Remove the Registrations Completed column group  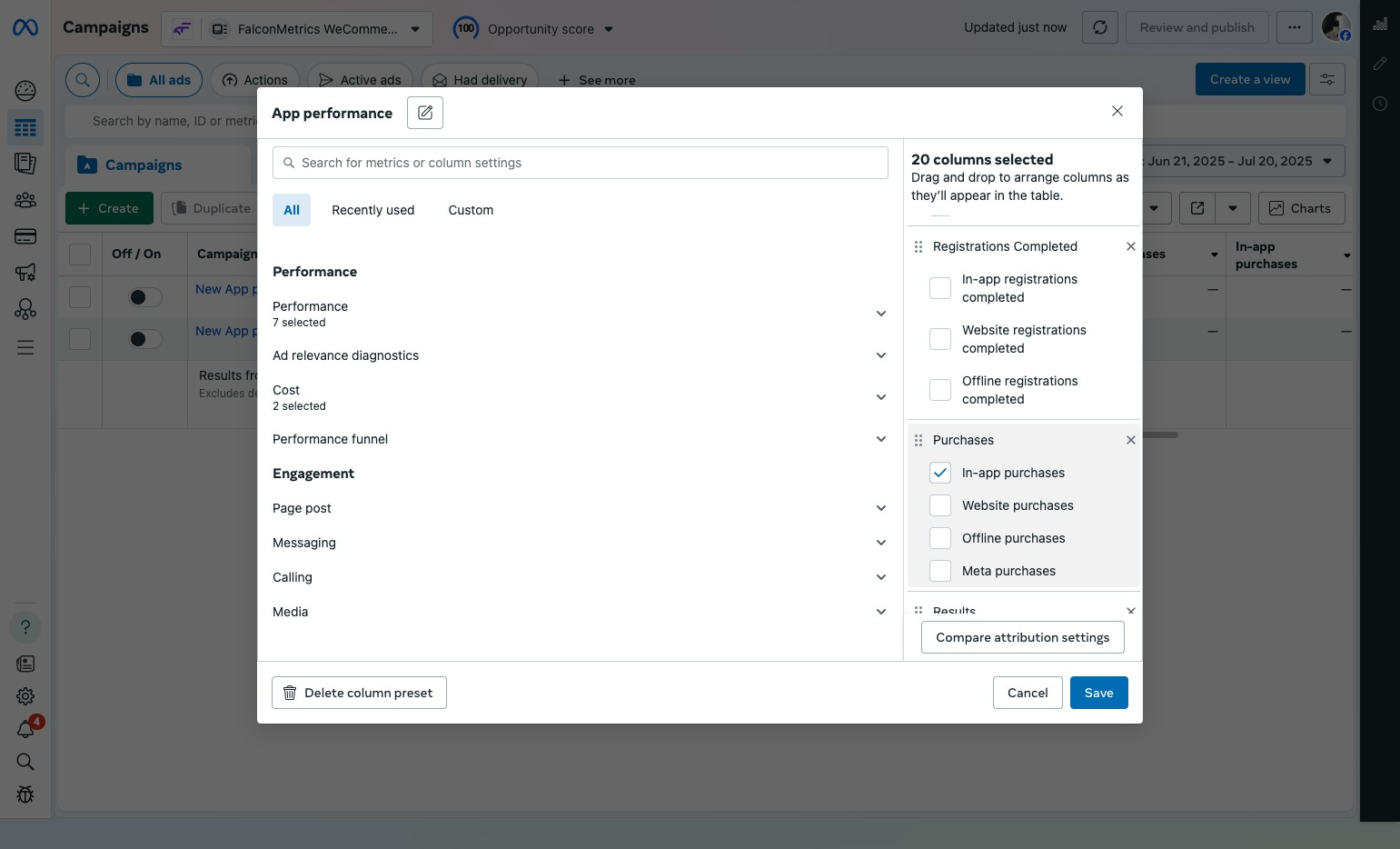1130,246
